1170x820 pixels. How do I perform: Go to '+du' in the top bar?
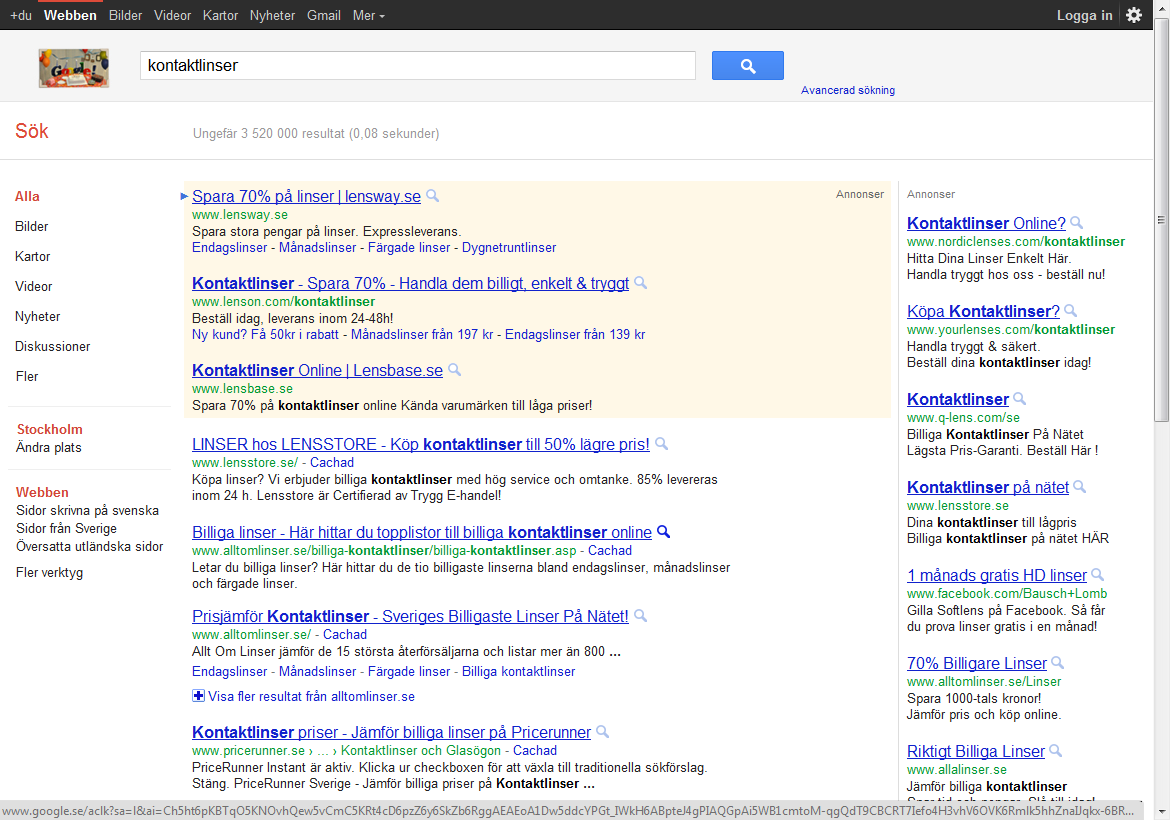coord(21,15)
